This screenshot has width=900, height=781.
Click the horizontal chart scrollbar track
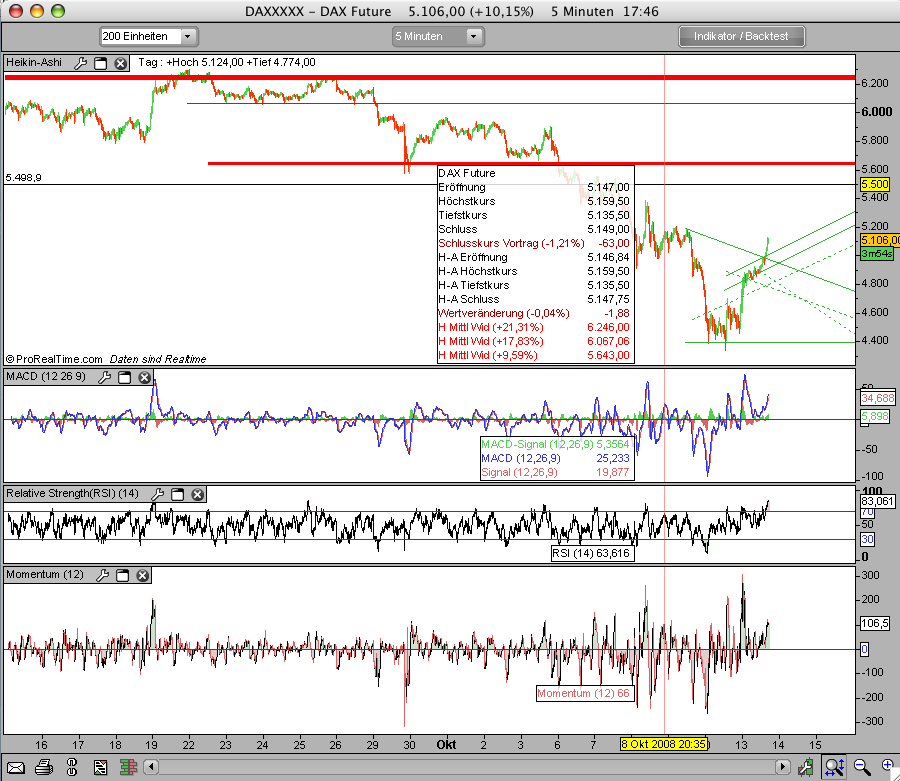point(450,768)
